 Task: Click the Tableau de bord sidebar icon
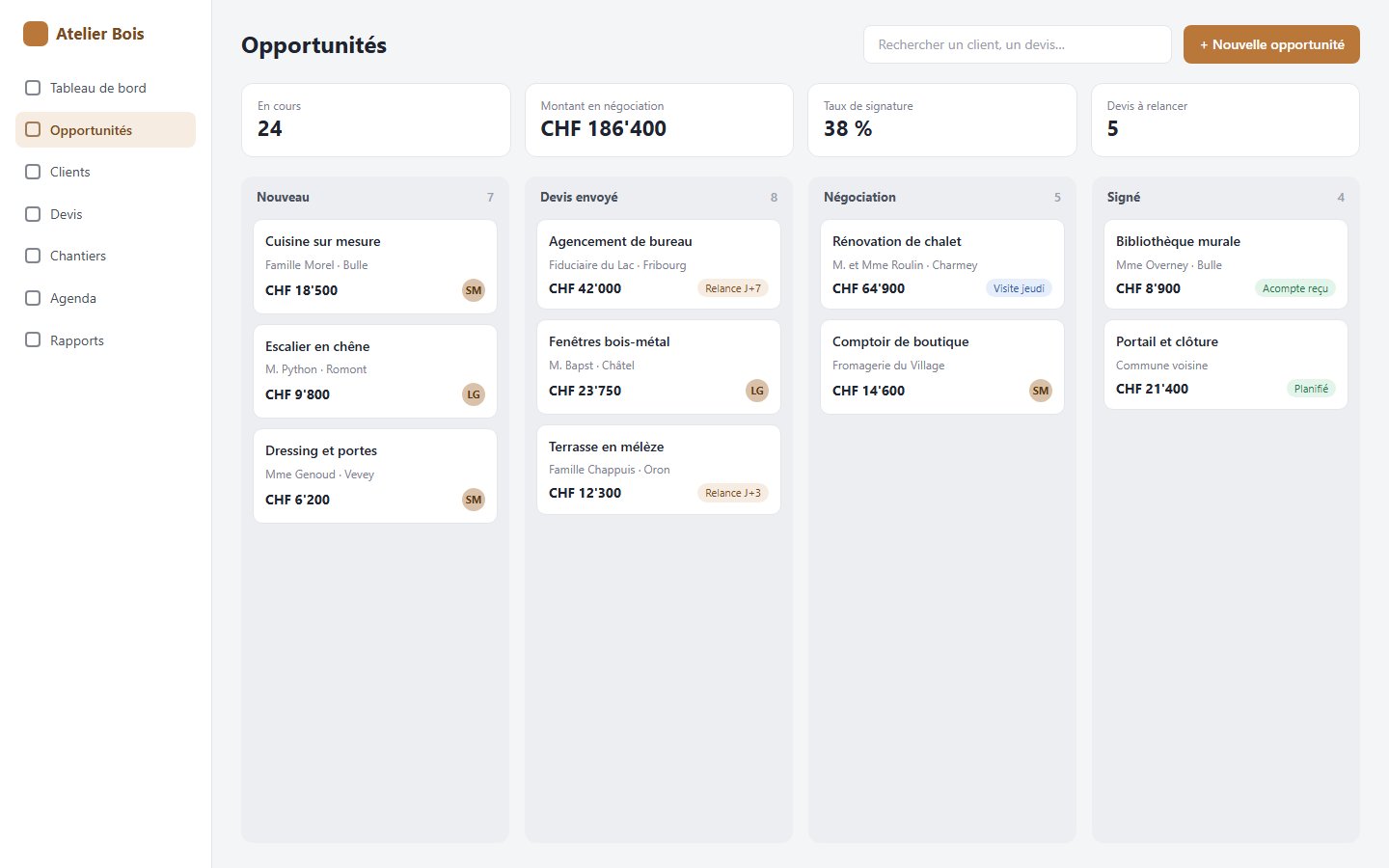[x=33, y=88]
